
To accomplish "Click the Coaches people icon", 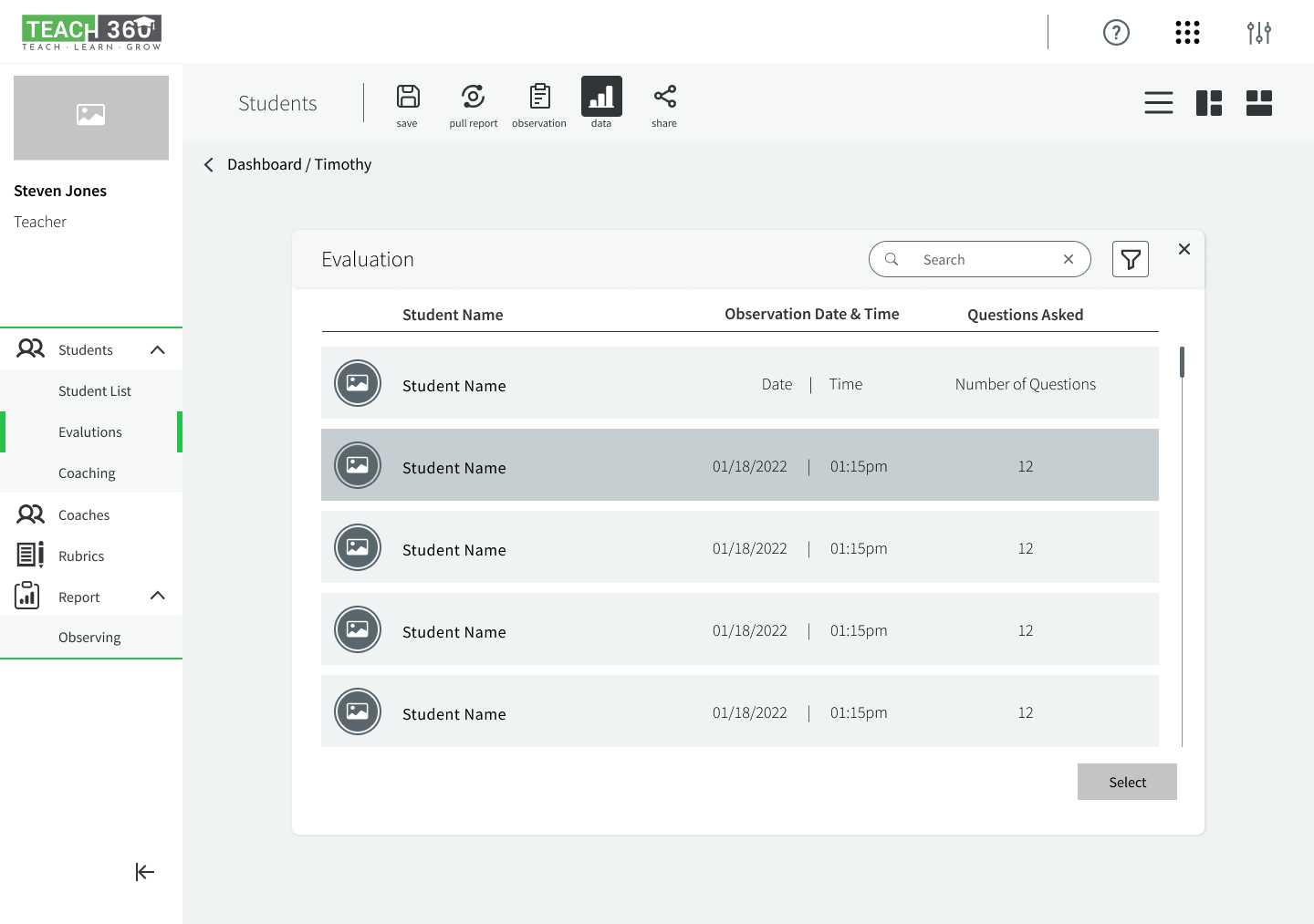I will [x=30, y=514].
